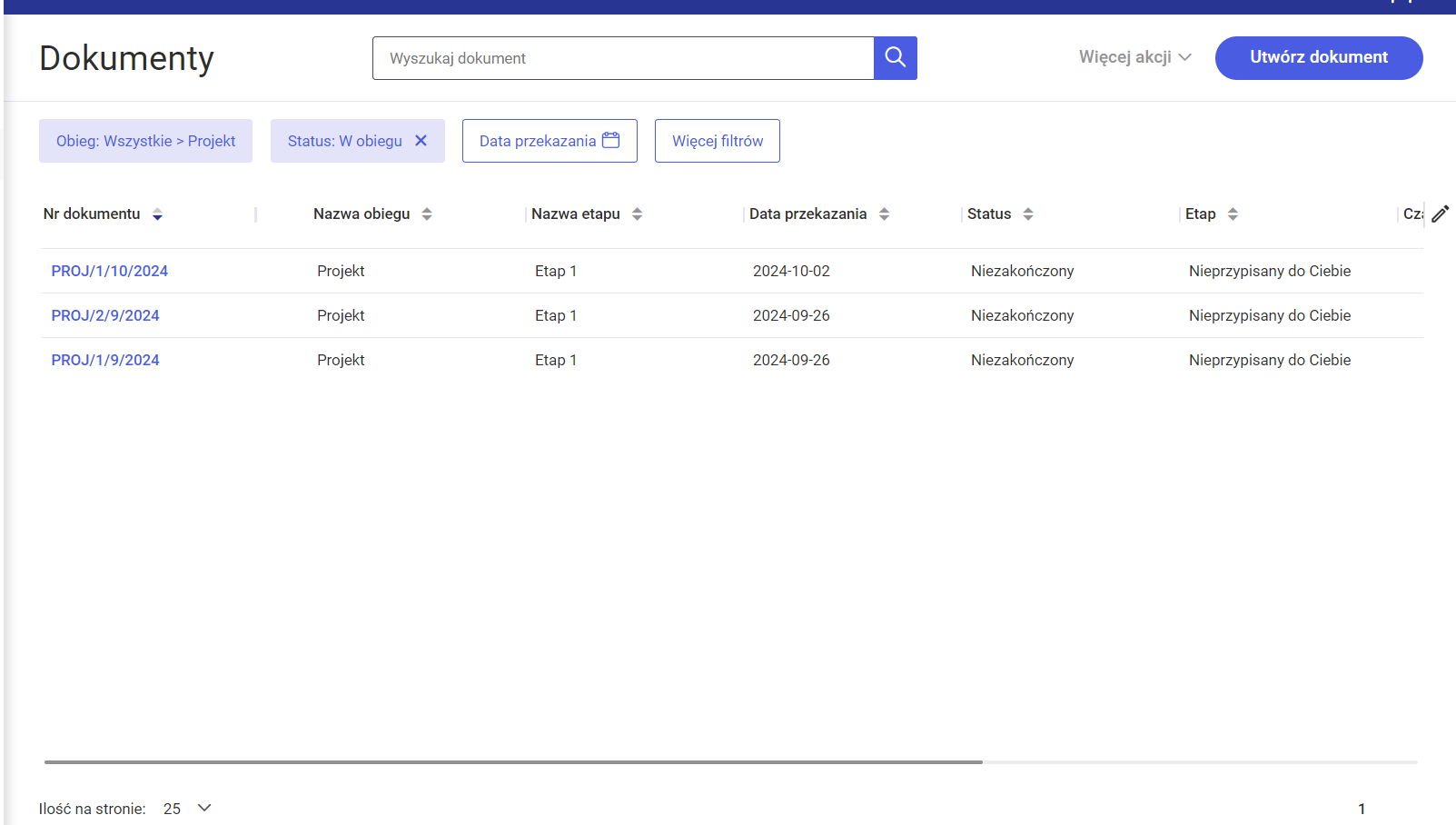Viewport: 1456px width, 825px height.
Task: Sort by Nazwa obiegu column
Action: click(x=427, y=214)
